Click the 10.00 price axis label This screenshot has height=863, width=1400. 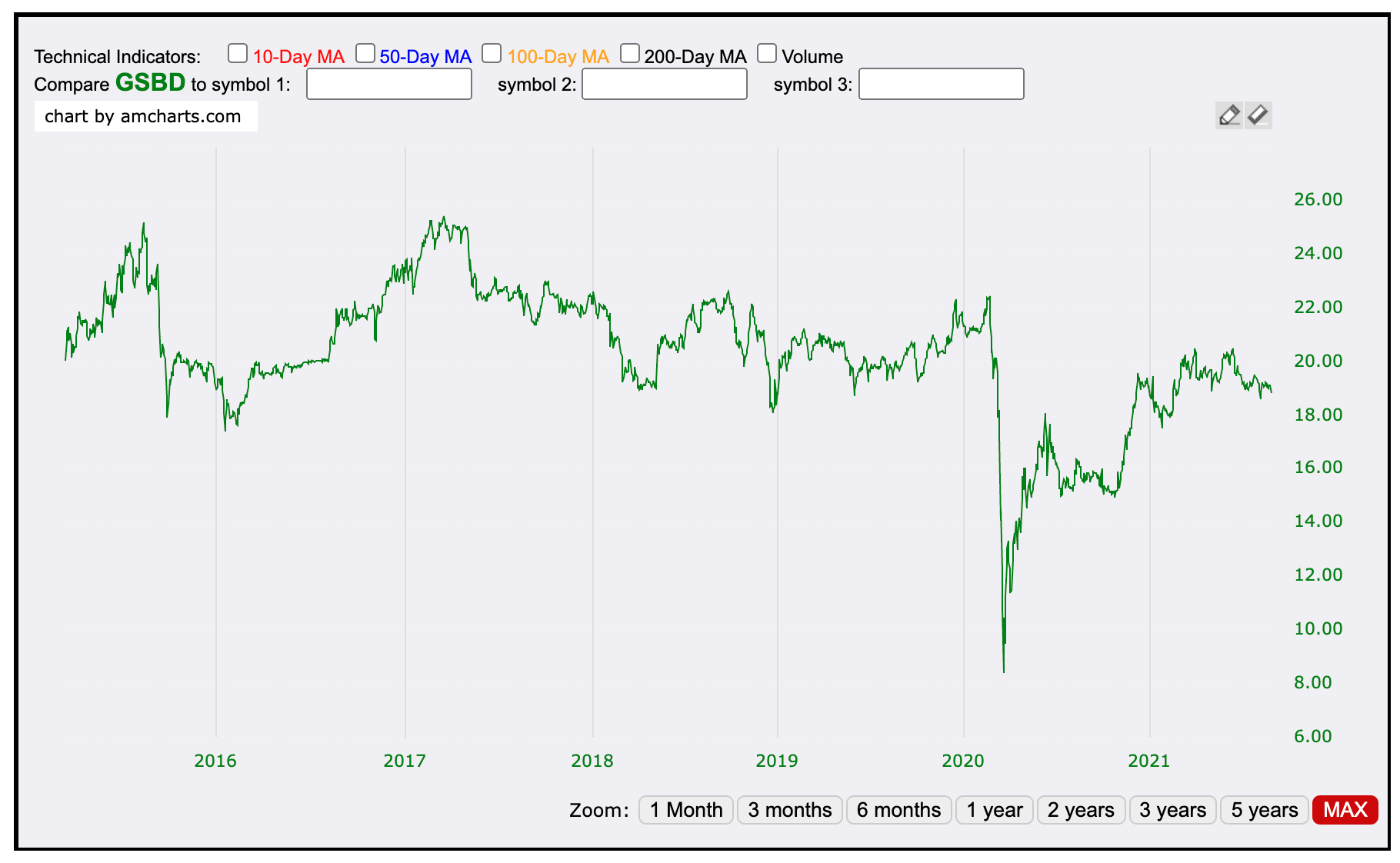[1318, 628]
